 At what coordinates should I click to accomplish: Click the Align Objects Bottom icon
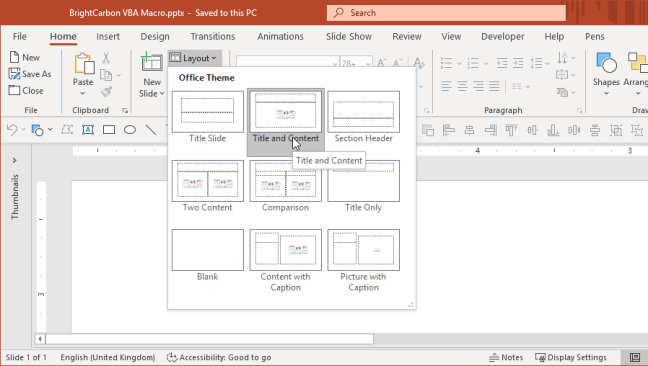(553, 131)
